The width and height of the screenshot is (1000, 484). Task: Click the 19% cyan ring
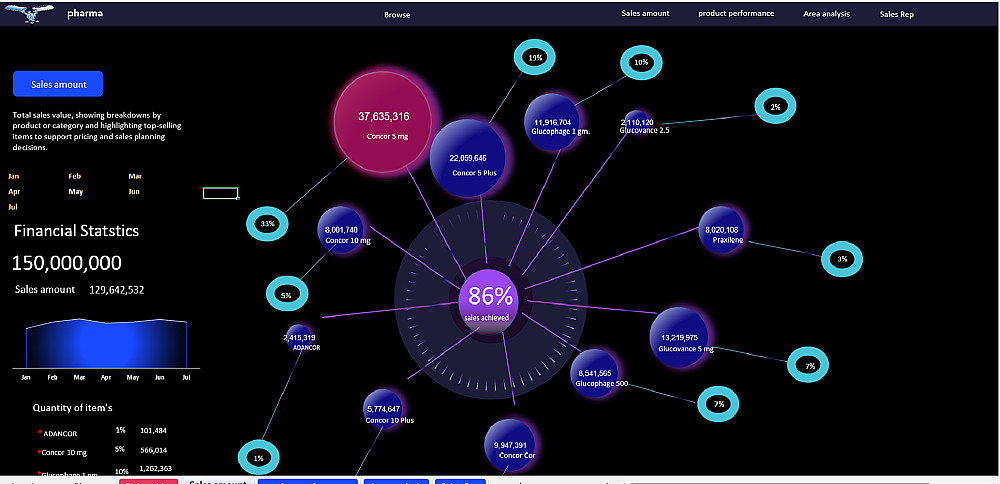(535, 58)
